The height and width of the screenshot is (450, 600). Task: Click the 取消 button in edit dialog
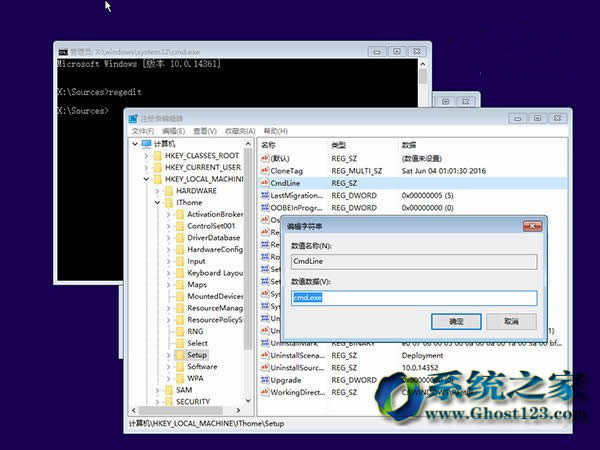(x=511, y=322)
